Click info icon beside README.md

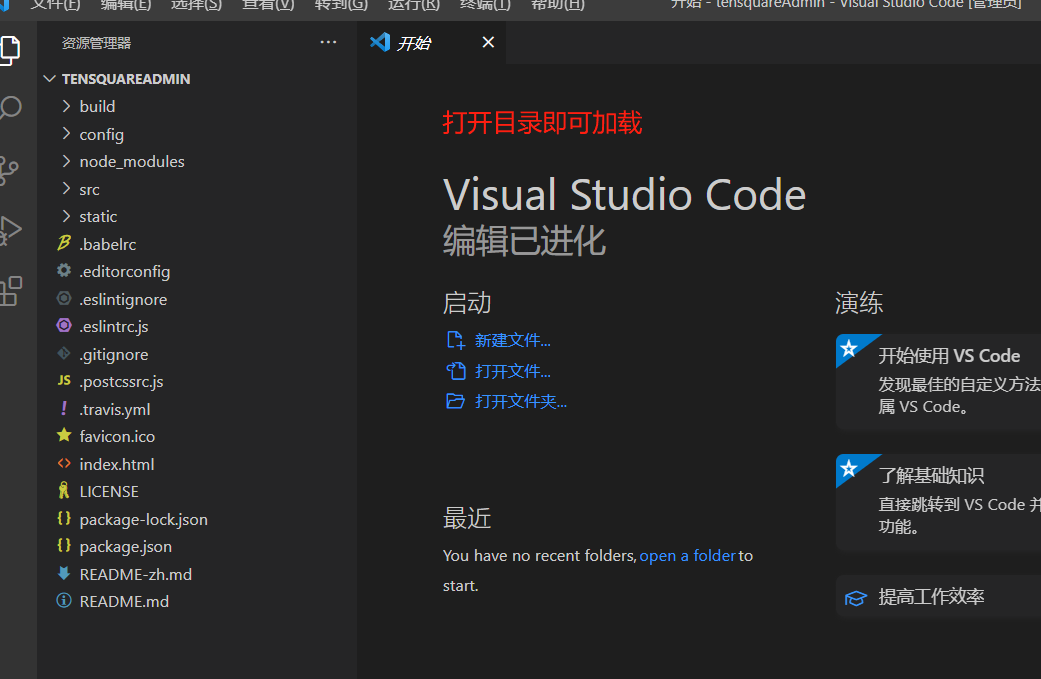64,601
